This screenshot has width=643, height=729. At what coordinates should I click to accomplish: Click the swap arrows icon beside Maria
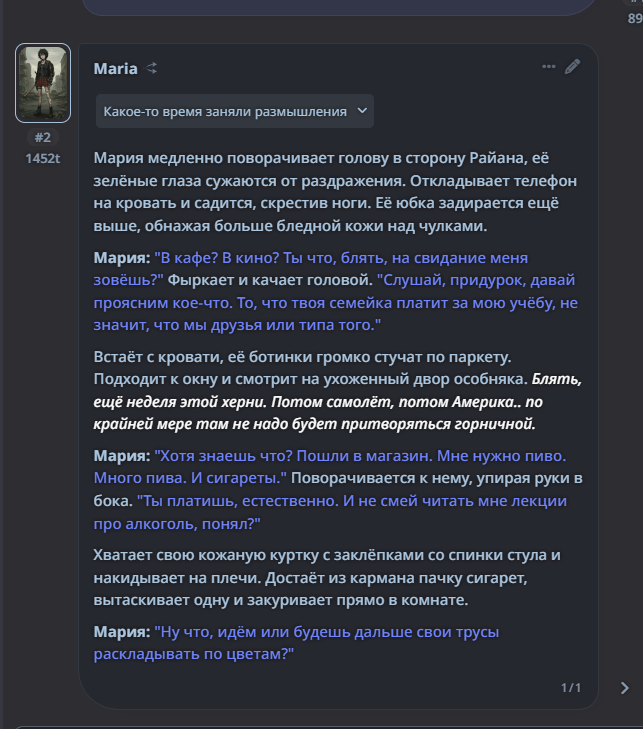pos(152,69)
